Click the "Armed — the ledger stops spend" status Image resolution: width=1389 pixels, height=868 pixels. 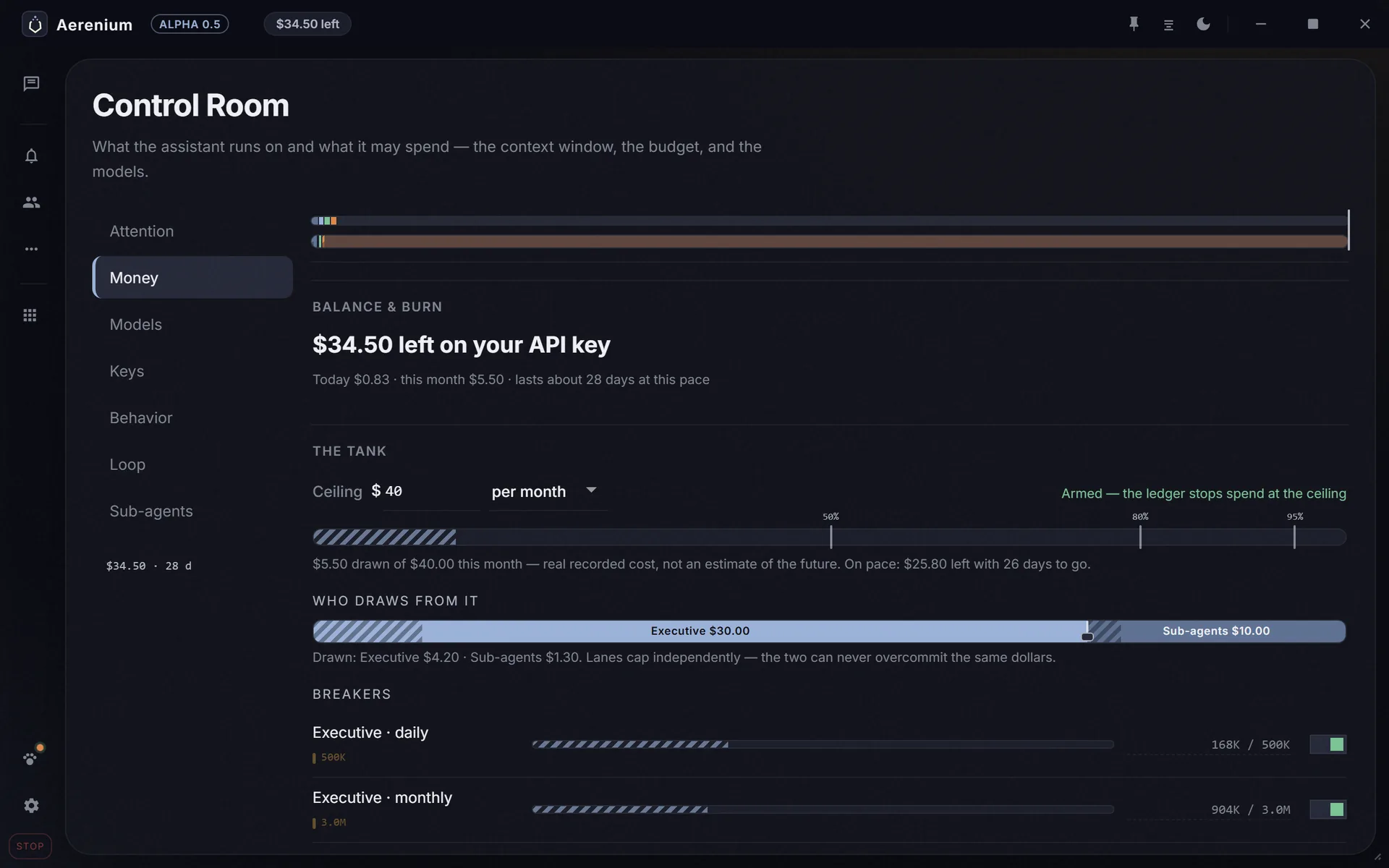click(x=1204, y=494)
